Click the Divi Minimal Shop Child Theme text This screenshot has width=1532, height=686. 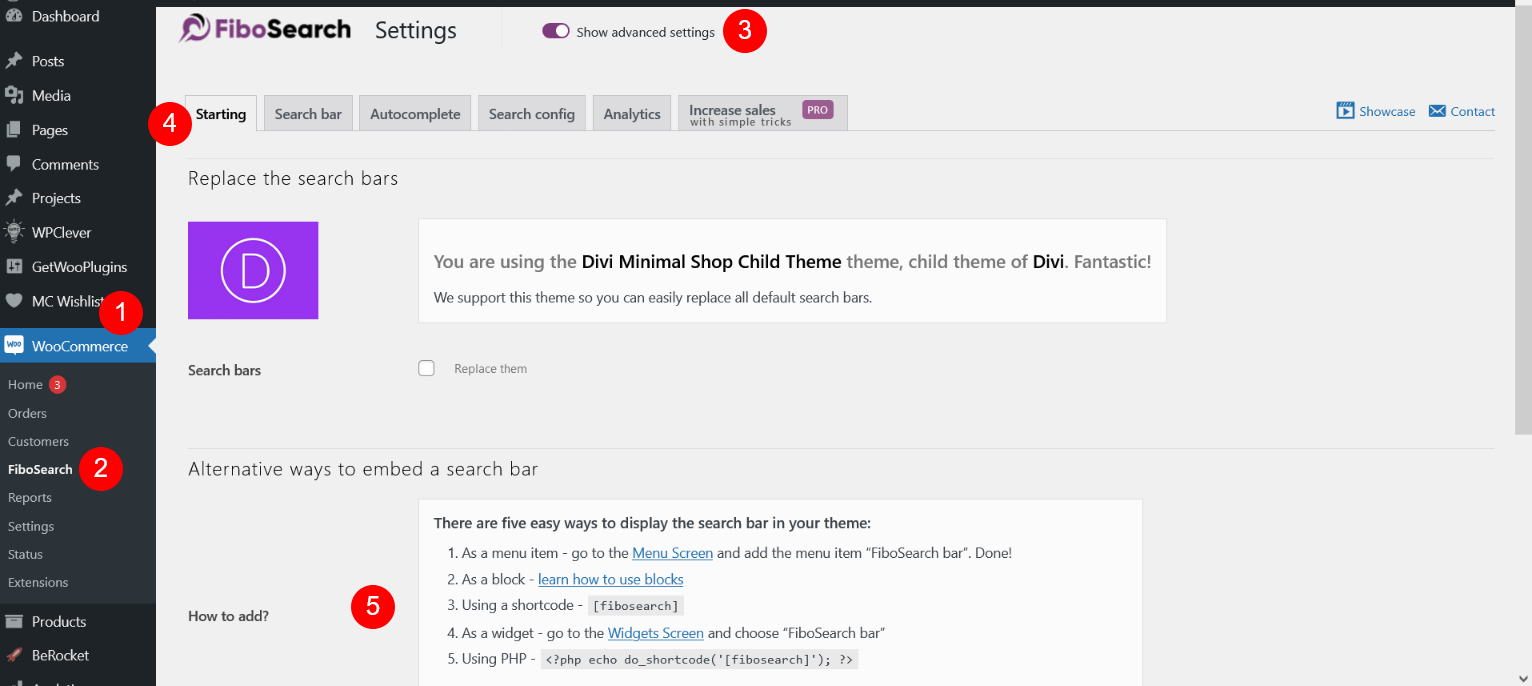[711, 262]
